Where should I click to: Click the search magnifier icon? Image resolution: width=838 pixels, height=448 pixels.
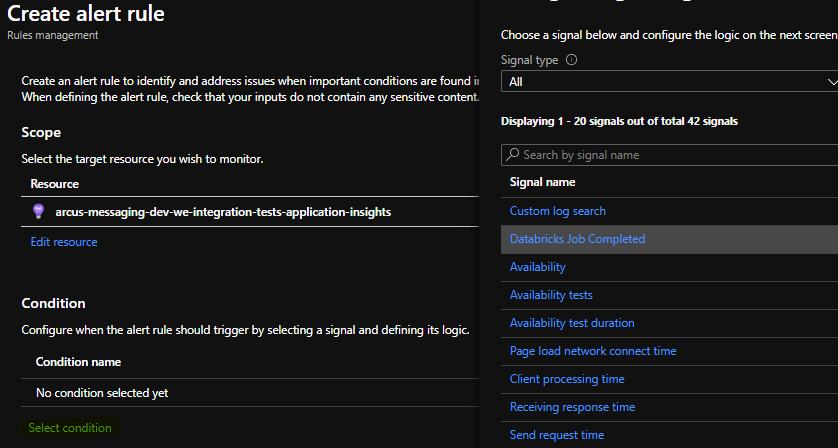(513, 155)
